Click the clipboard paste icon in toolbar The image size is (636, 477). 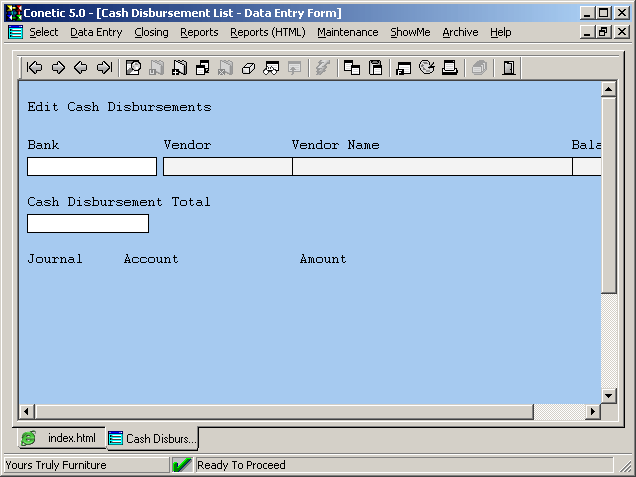[x=376, y=68]
